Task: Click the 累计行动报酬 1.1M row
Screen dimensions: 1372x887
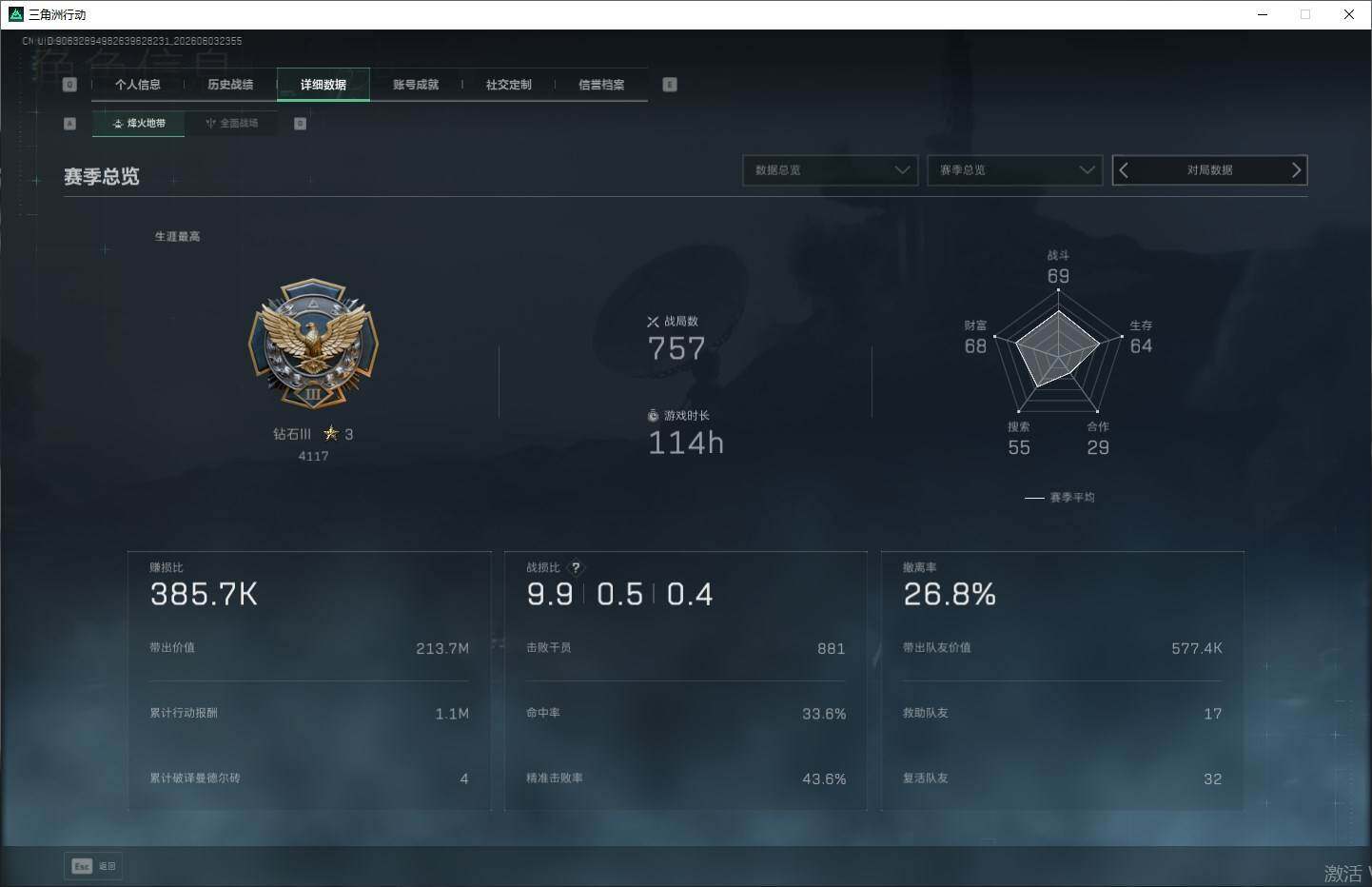Action: 309,713
